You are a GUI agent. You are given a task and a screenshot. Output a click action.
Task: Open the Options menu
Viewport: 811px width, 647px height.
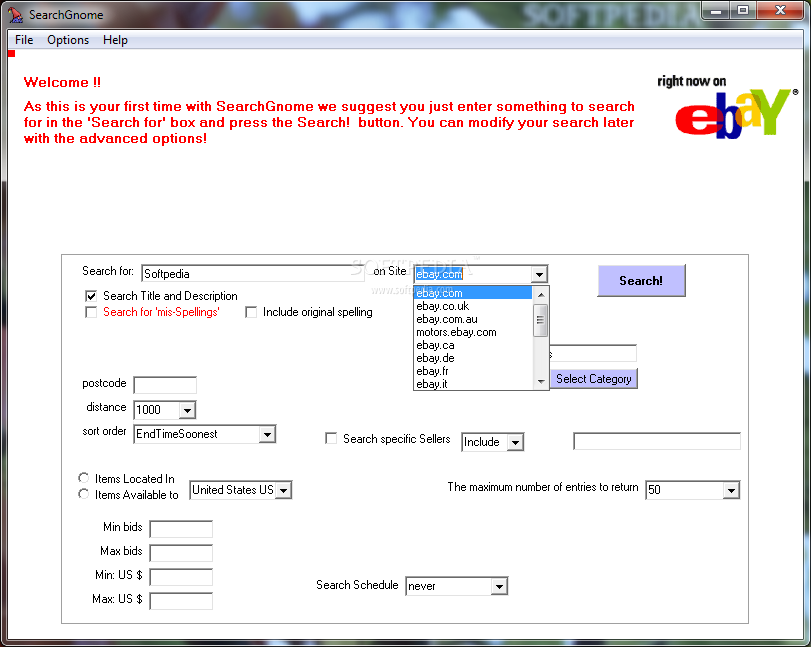[68, 40]
